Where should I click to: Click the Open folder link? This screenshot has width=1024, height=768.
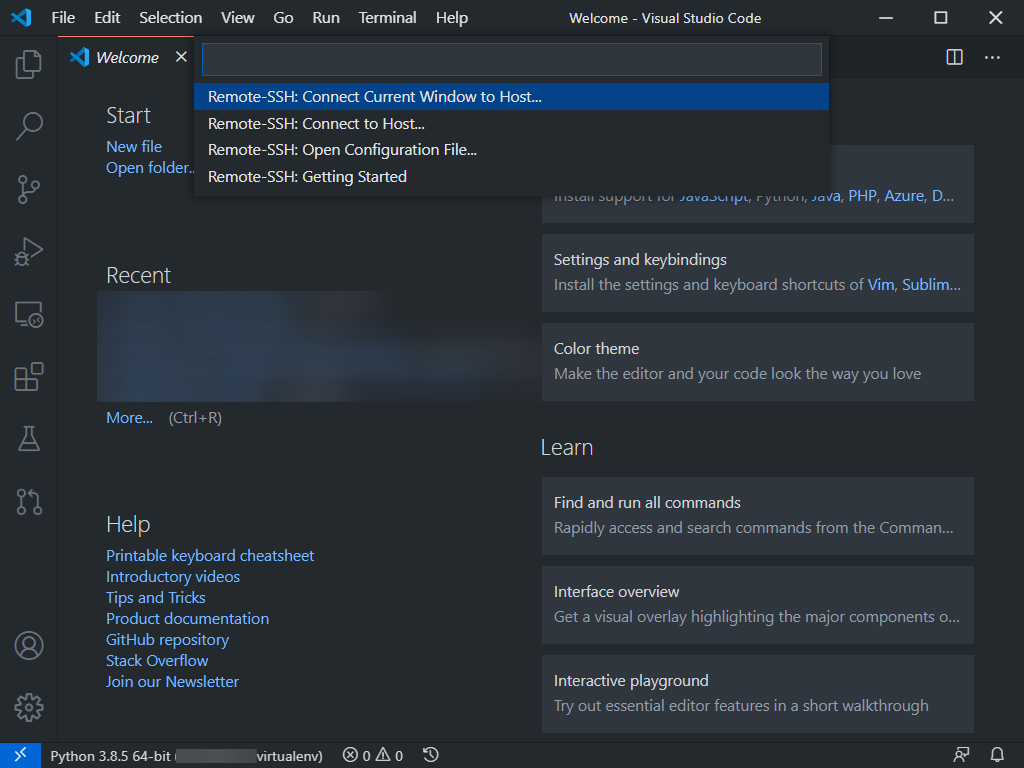tap(150, 168)
